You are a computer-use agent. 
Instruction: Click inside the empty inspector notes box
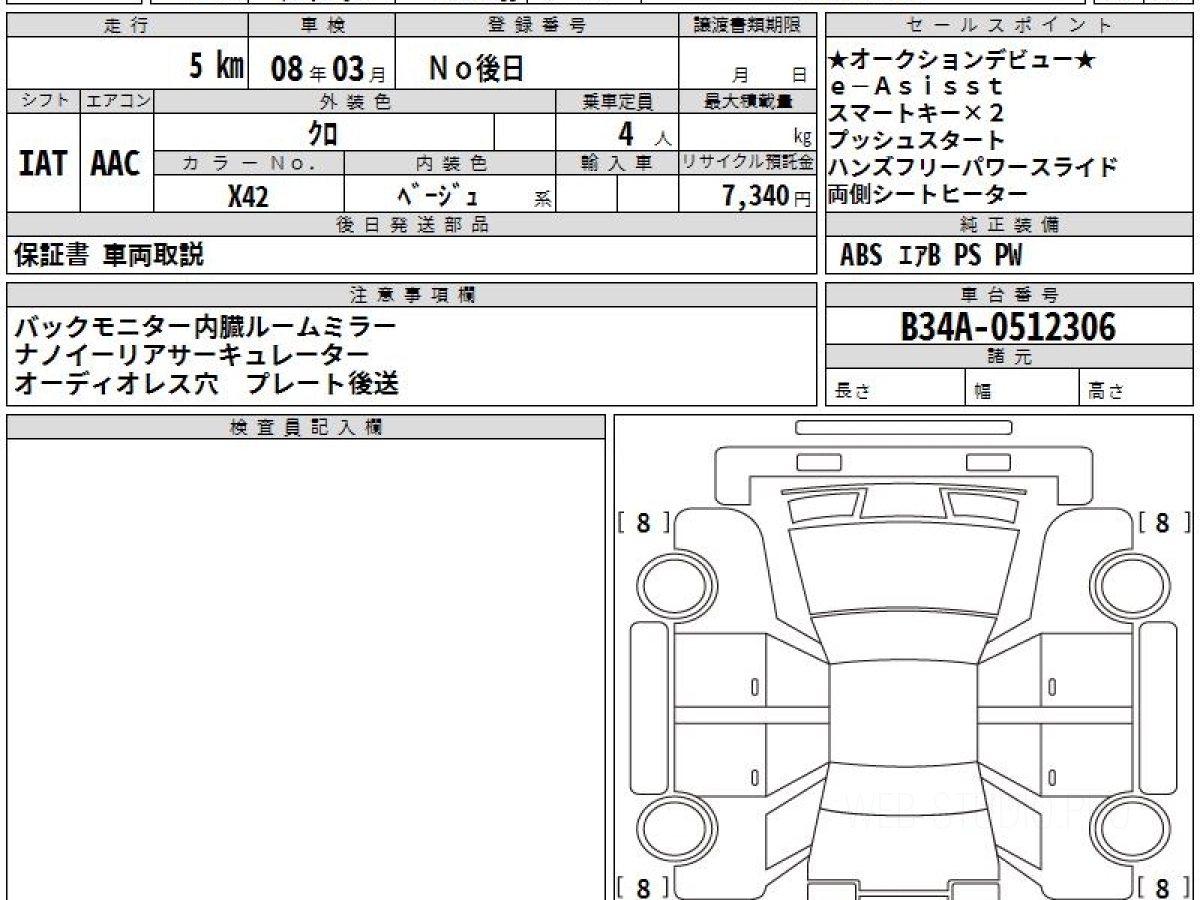coord(306,668)
